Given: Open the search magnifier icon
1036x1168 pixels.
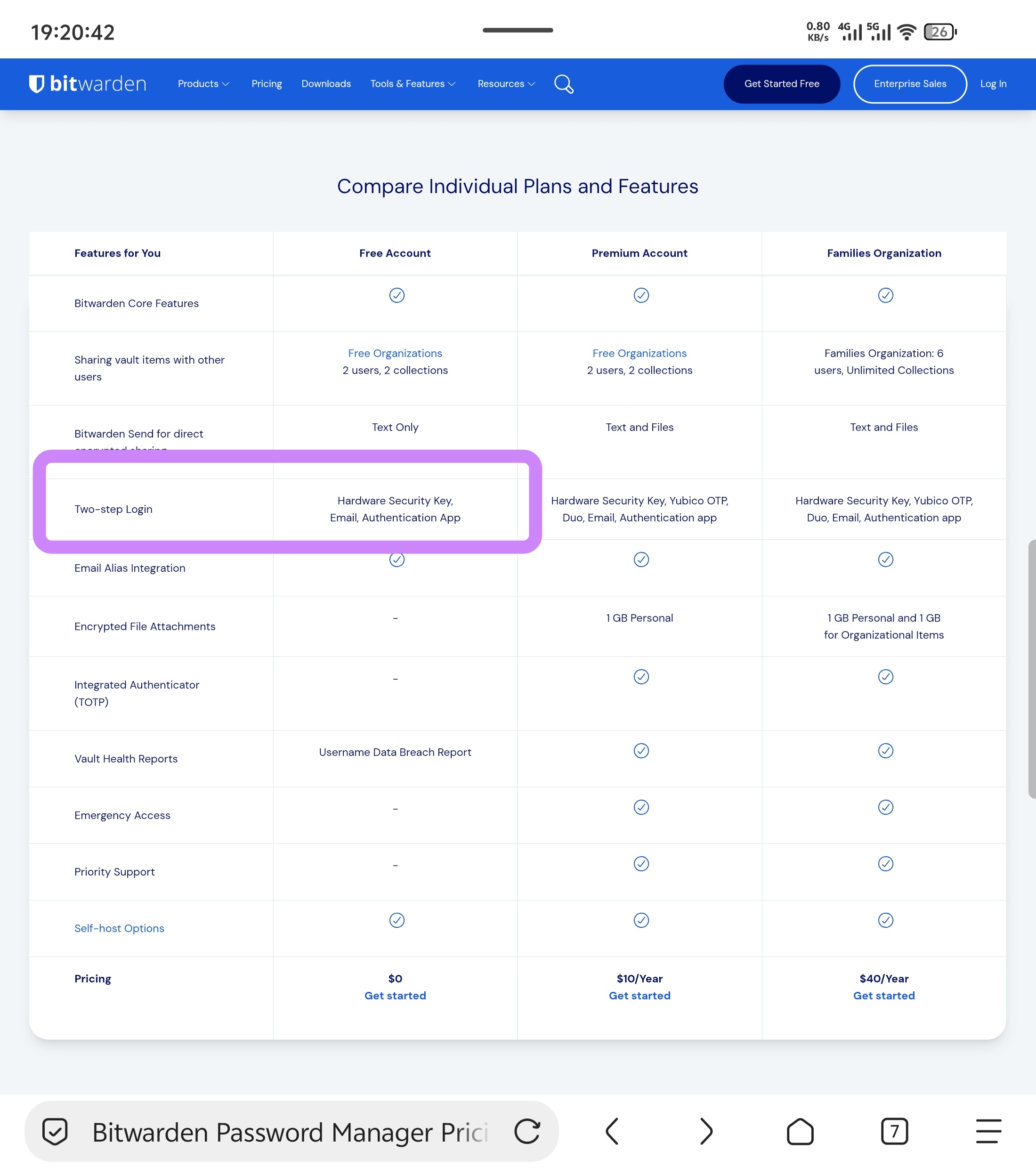Looking at the screenshot, I should (563, 84).
